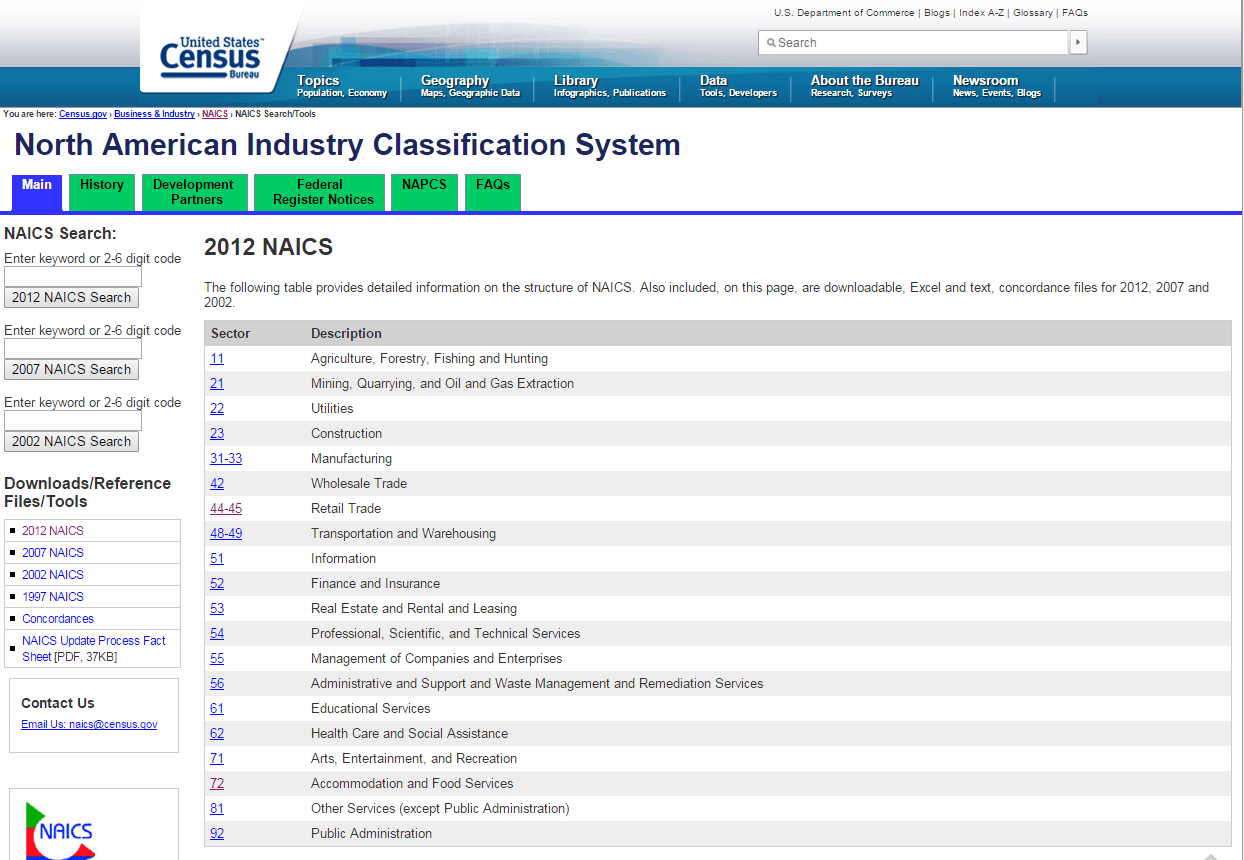This screenshot has height=860, width=1244.
Task: Click the Description column header
Action: [x=346, y=334]
